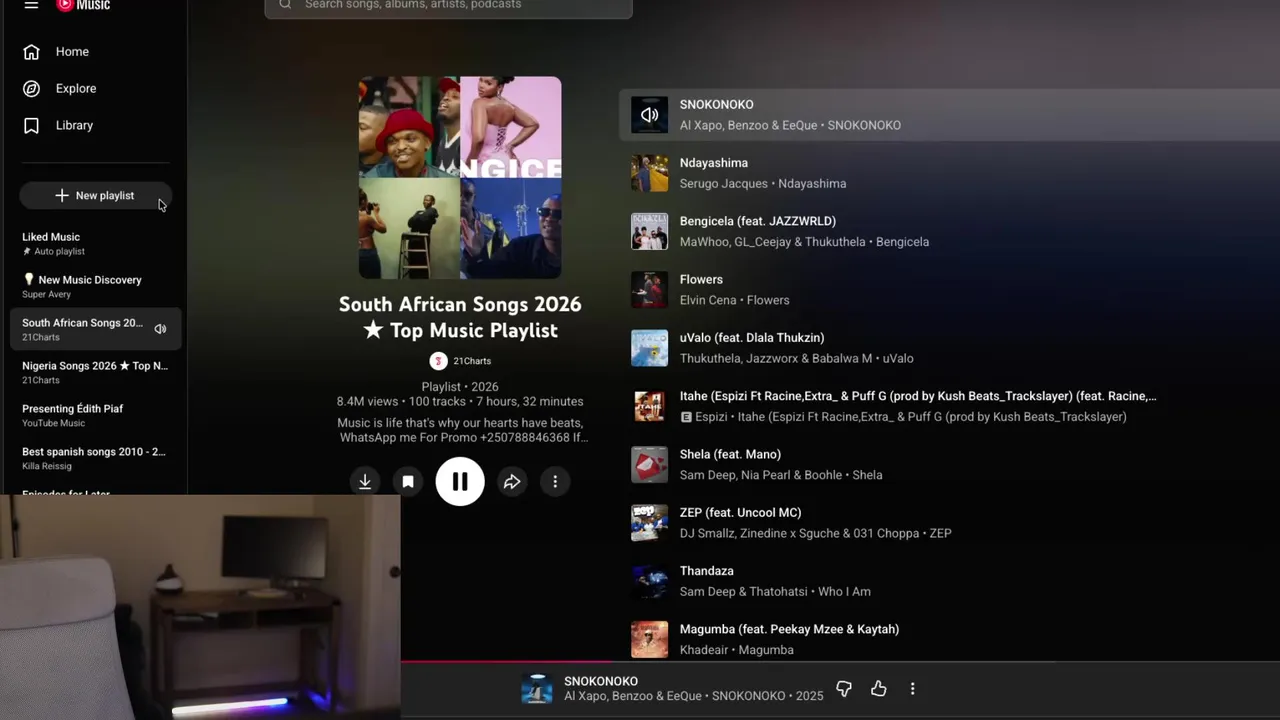Click the Itahe track thumbnail
This screenshot has width=1280, height=720.
(x=649, y=406)
